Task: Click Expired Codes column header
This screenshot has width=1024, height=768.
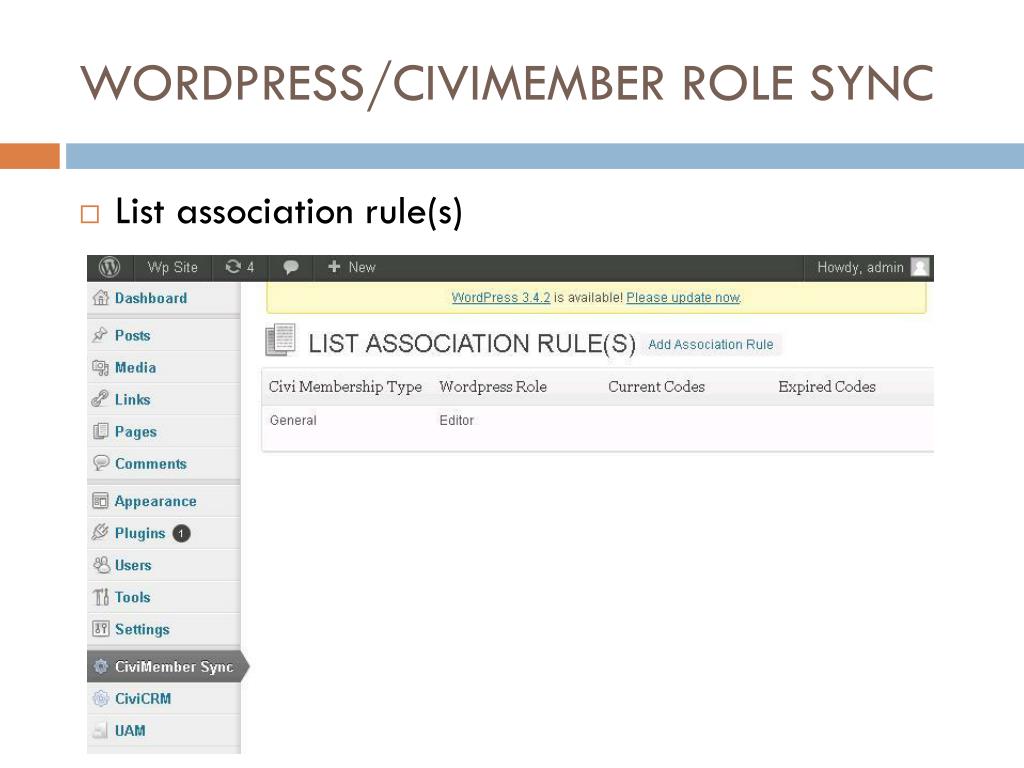Action: pos(827,387)
